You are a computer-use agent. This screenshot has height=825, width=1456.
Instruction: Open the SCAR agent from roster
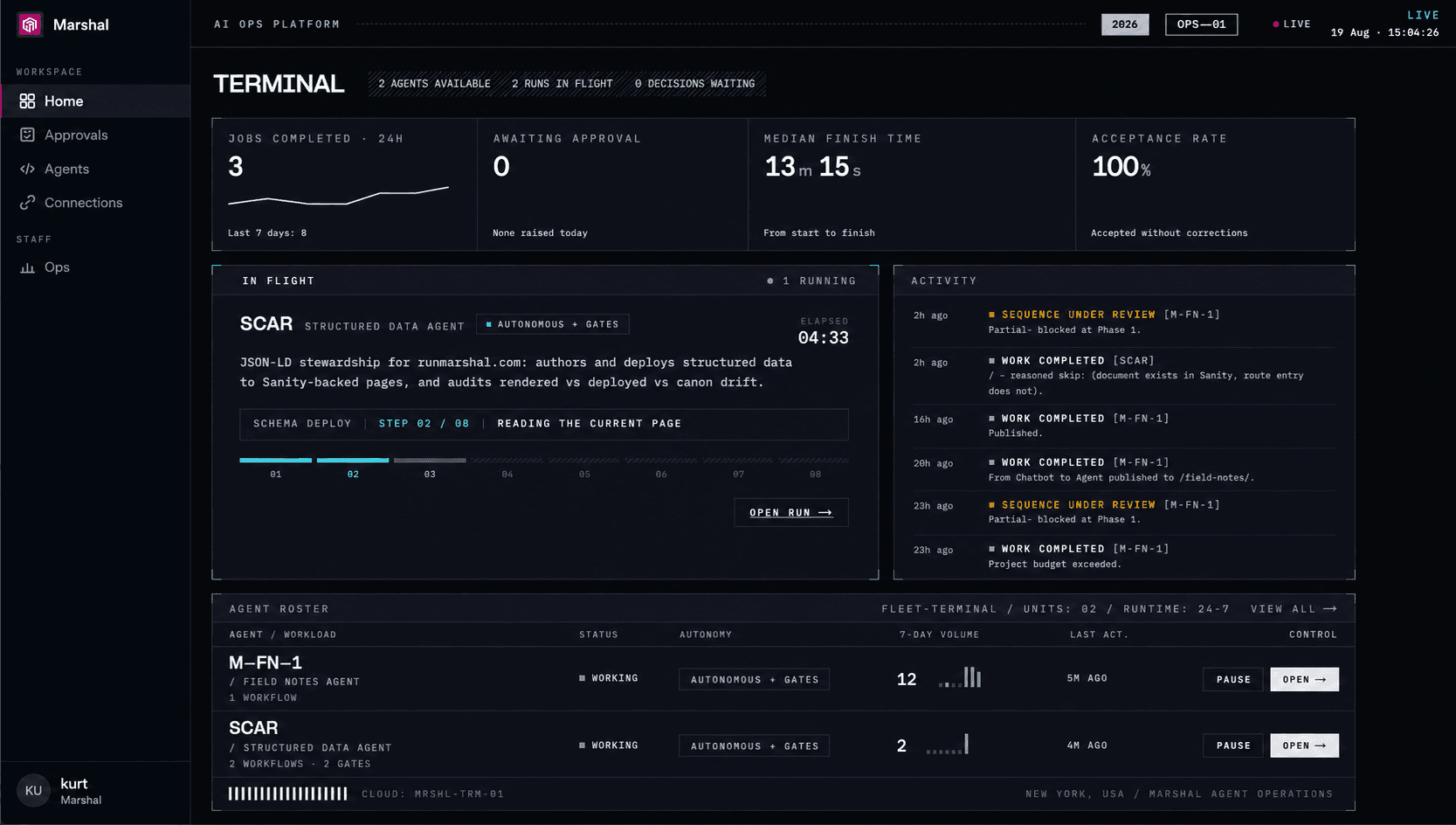point(1304,745)
